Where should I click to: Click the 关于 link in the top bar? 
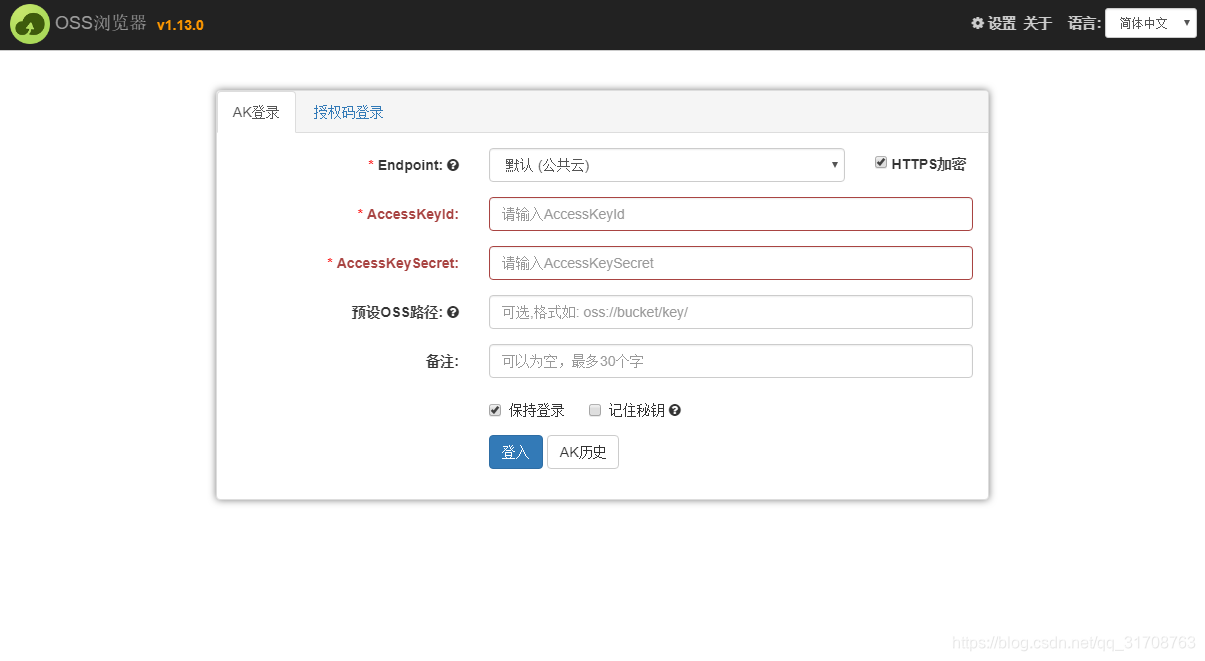tap(1037, 23)
